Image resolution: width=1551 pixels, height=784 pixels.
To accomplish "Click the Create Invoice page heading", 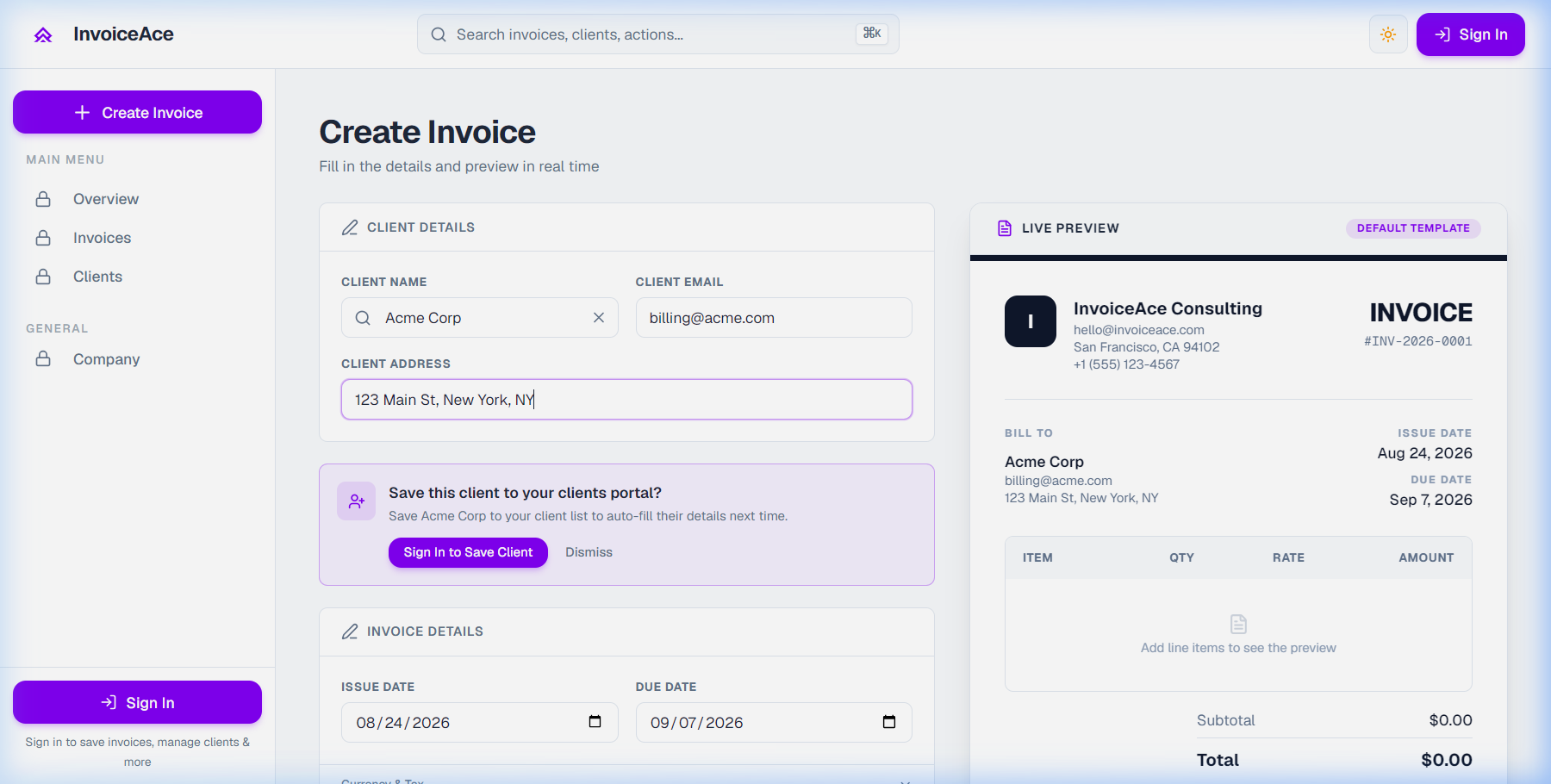I will click(x=427, y=132).
